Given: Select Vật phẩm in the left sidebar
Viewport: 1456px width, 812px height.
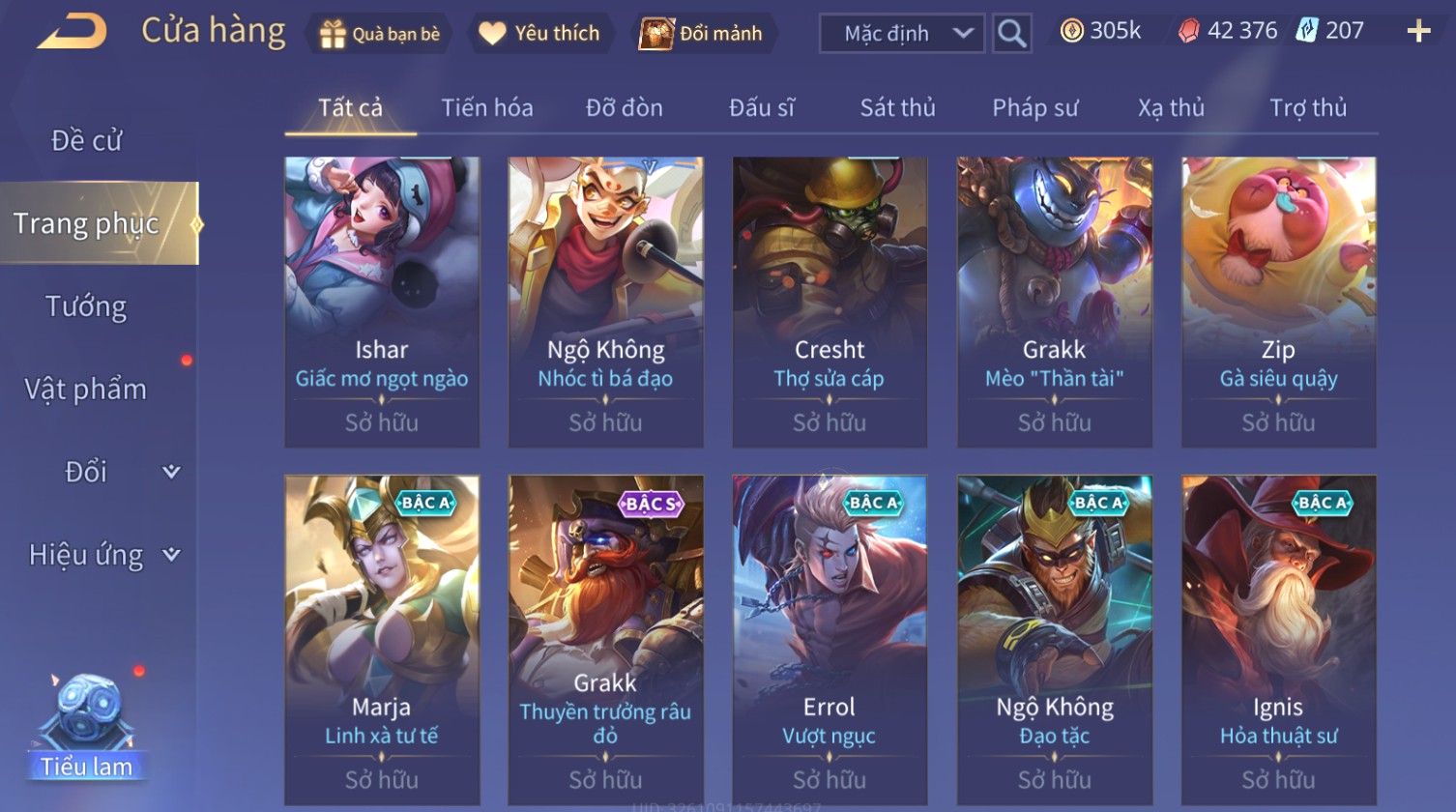Looking at the screenshot, I should coord(86,389).
